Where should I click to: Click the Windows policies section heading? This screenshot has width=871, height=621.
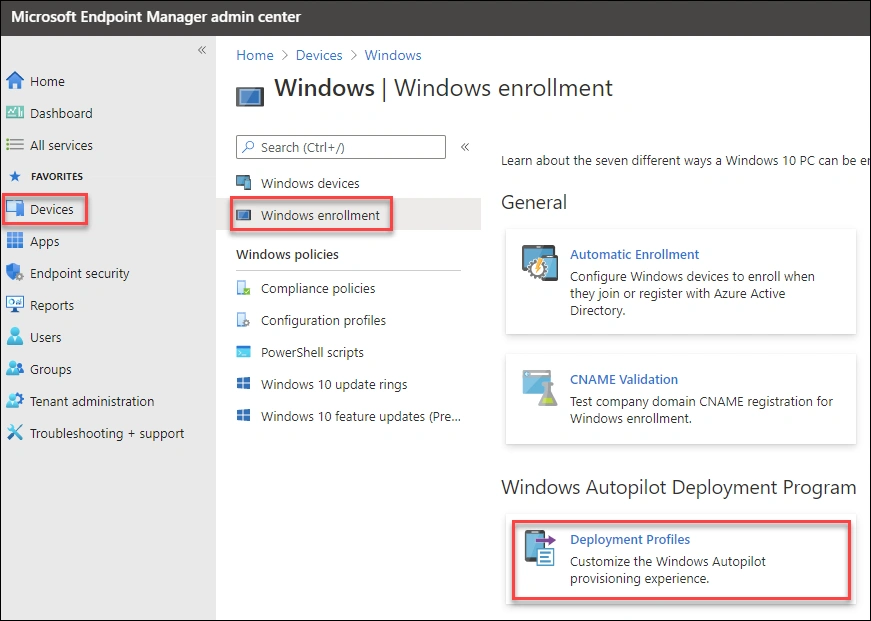coord(287,254)
